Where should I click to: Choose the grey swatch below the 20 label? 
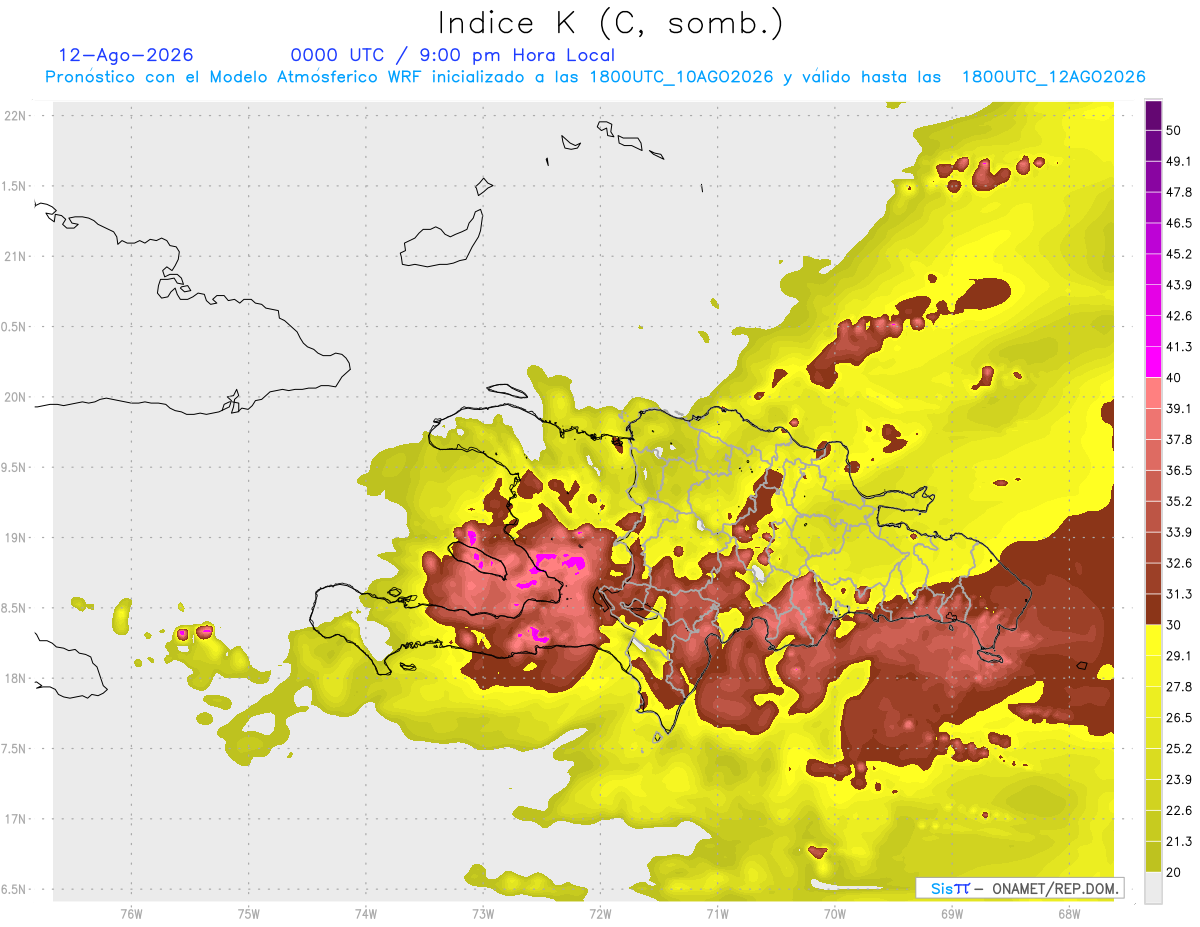click(x=1153, y=887)
